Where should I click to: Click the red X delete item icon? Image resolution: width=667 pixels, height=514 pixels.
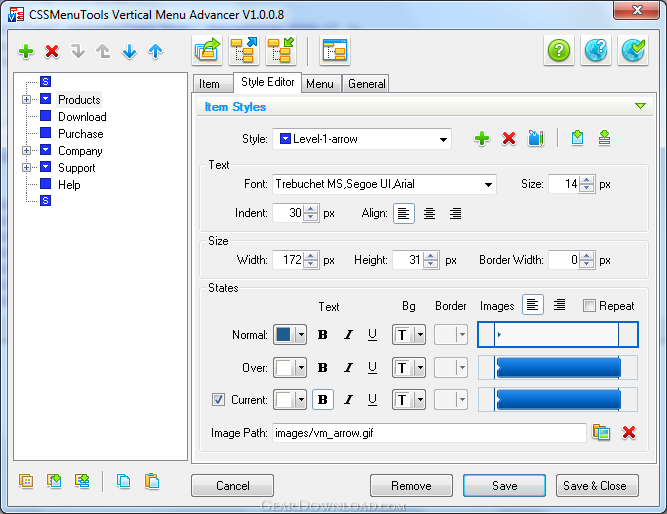coord(52,51)
